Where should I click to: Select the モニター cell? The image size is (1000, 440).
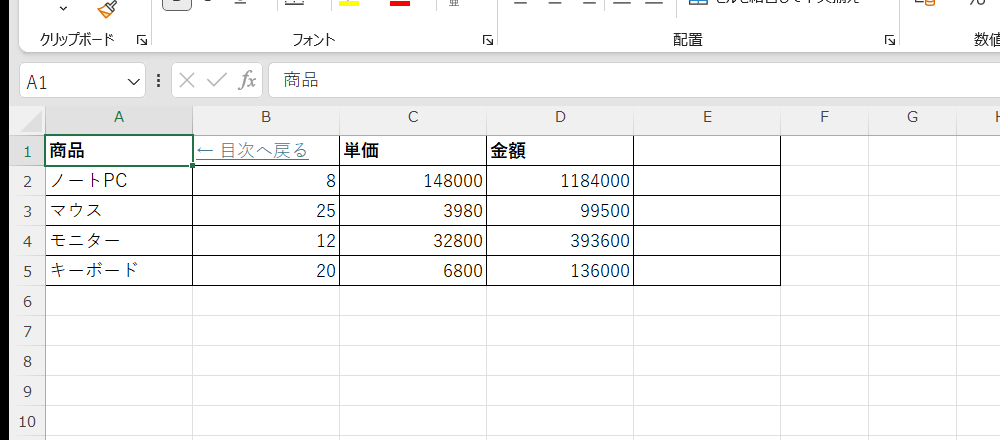119,241
